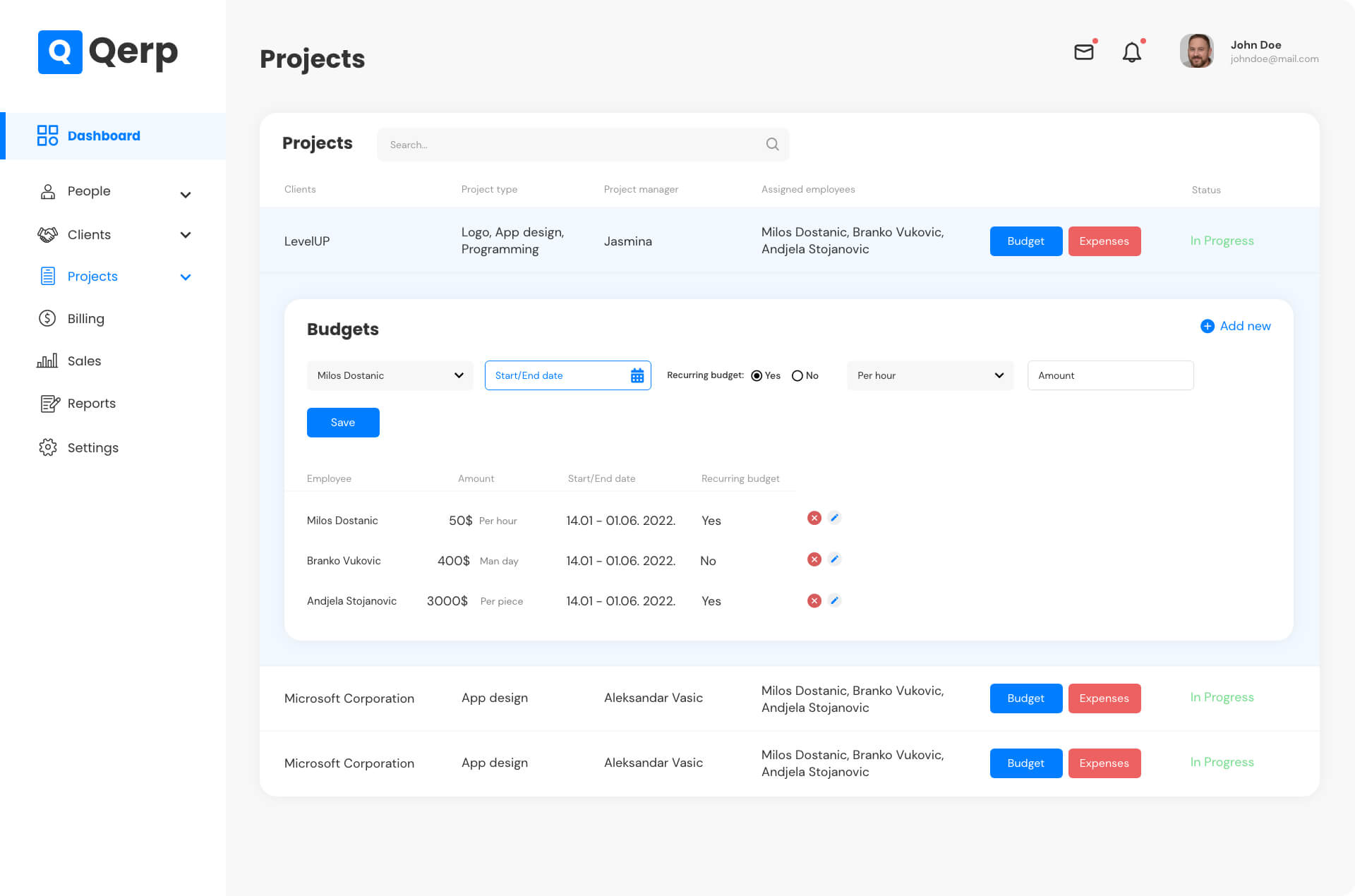Go to Billing in the sidebar
The width and height of the screenshot is (1355, 896).
[85, 319]
